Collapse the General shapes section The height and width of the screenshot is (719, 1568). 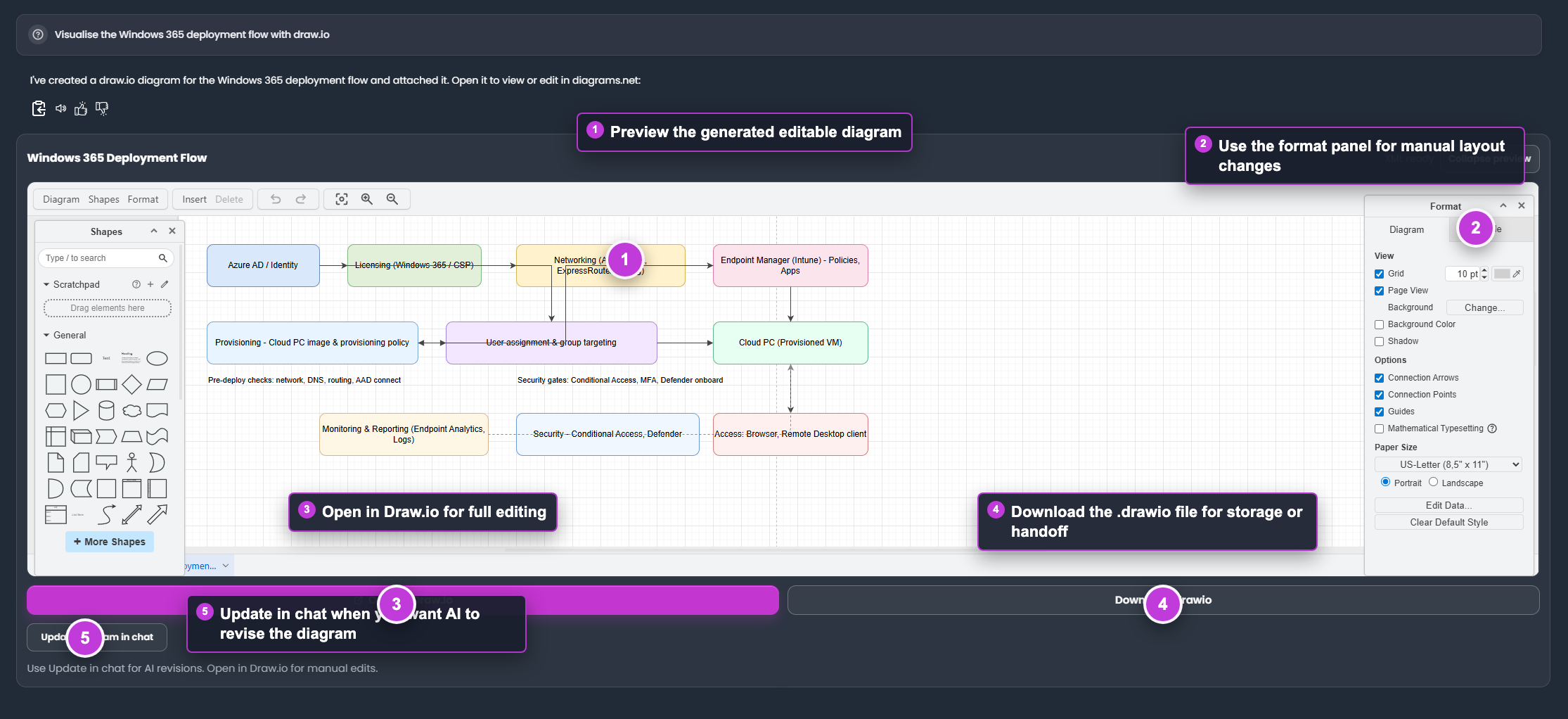pos(46,335)
